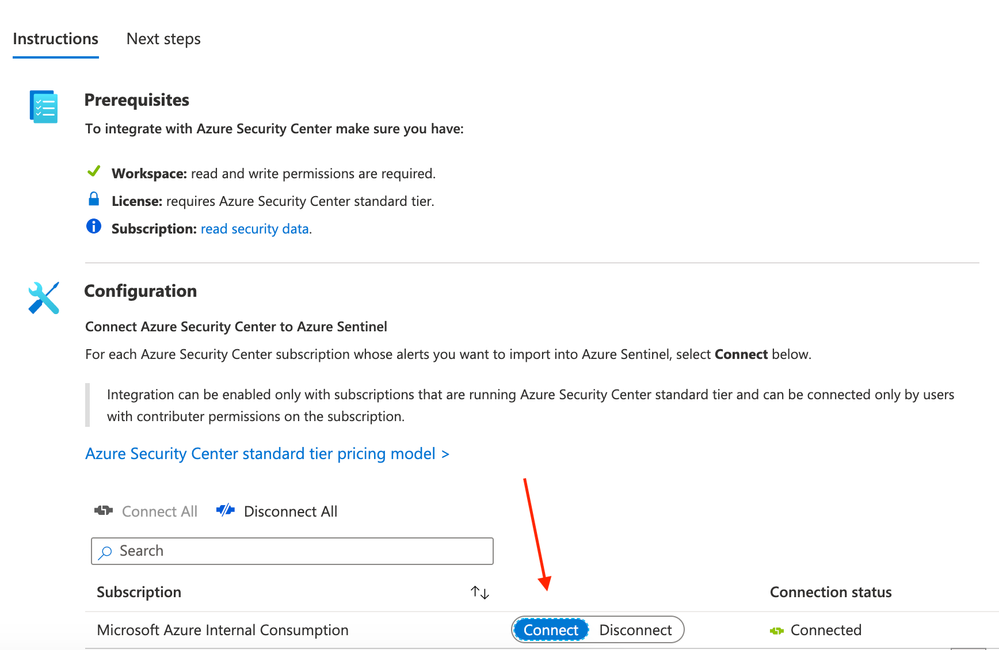
Task: Click the magnifier icon in Search box
Action: pyautogui.click(x=106, y=552)
